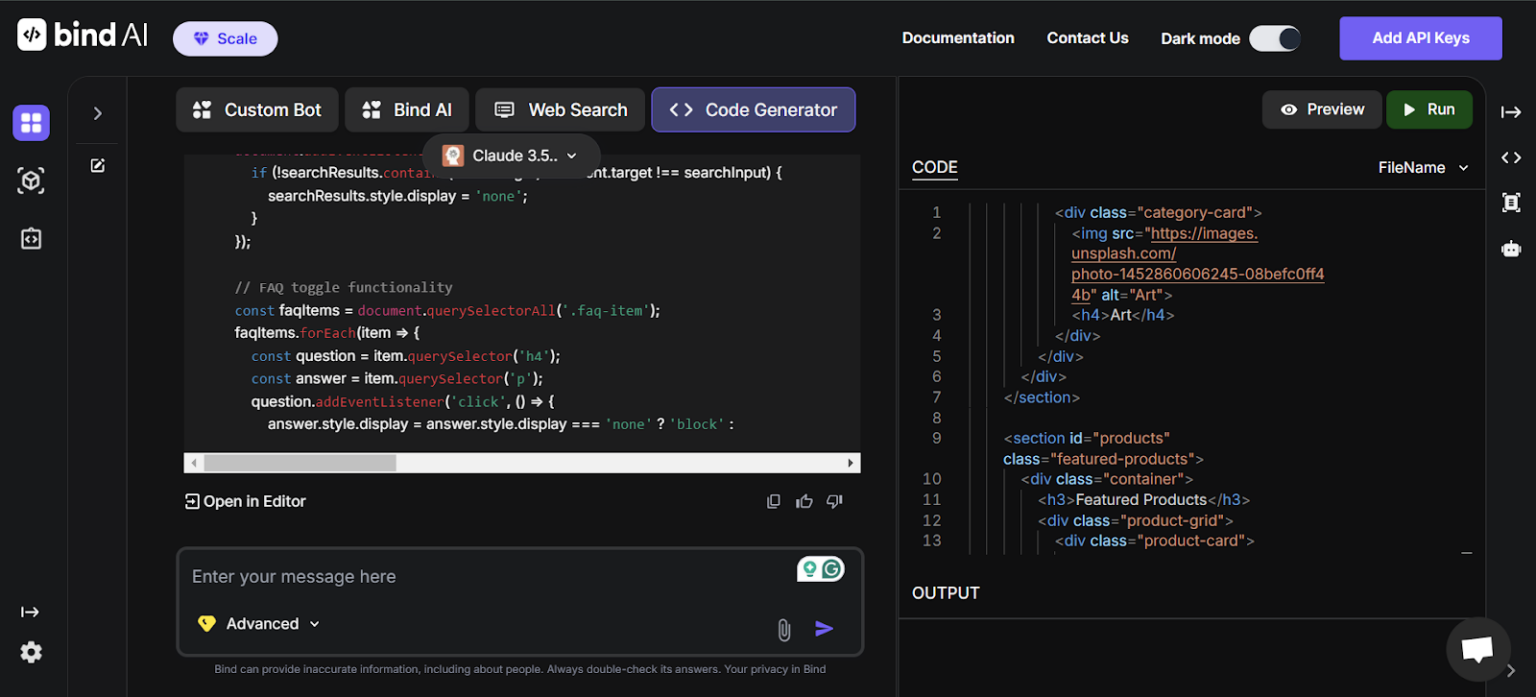Image resolution: width=1536 pixels, height=697 pixels.
Task: Expand the Claude 3.5 model dropdown
Action: click(512, 156)
